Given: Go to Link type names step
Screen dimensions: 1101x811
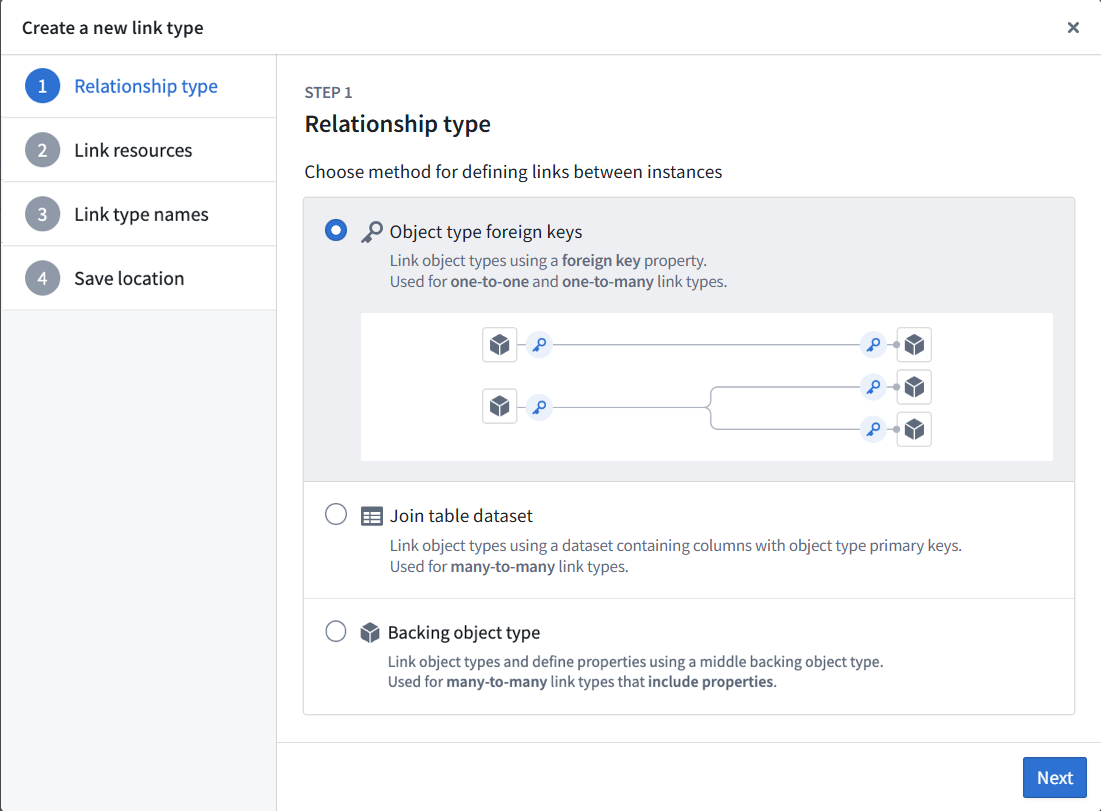Looking at the screenshot, I should coord(139,214).
